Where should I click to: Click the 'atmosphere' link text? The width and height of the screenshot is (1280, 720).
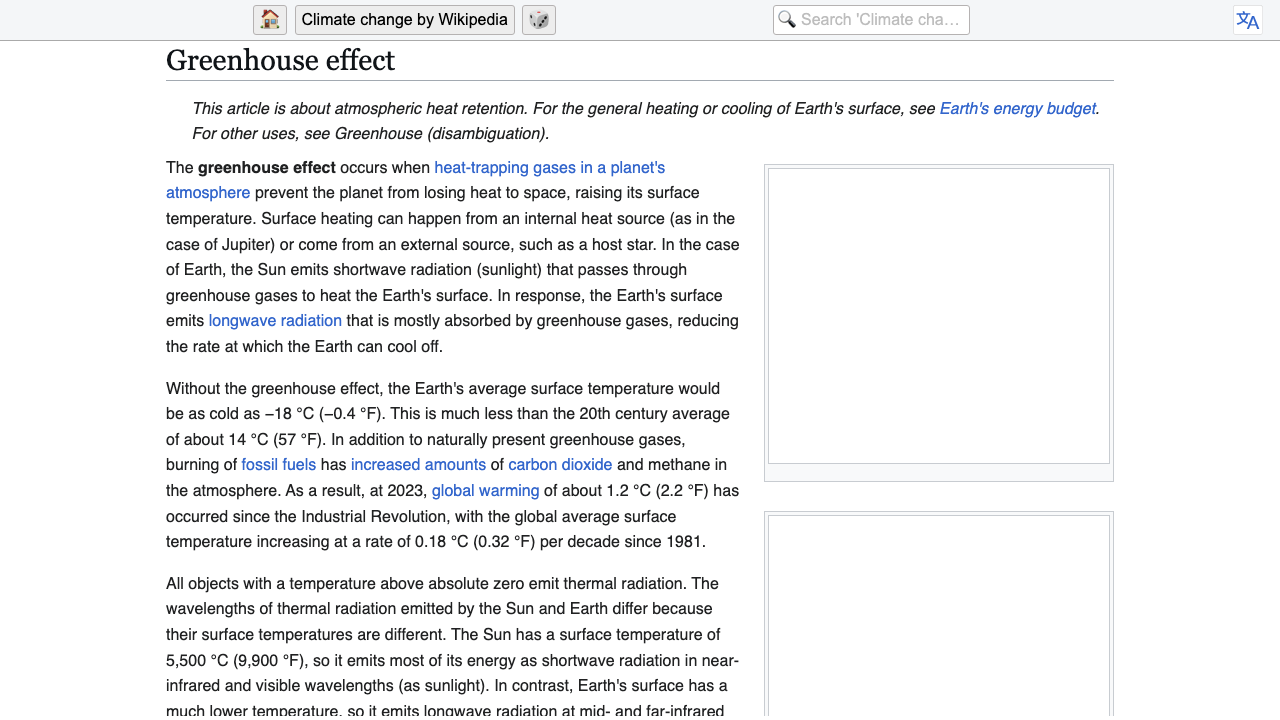pyautogui.click(x=208, y=193)
